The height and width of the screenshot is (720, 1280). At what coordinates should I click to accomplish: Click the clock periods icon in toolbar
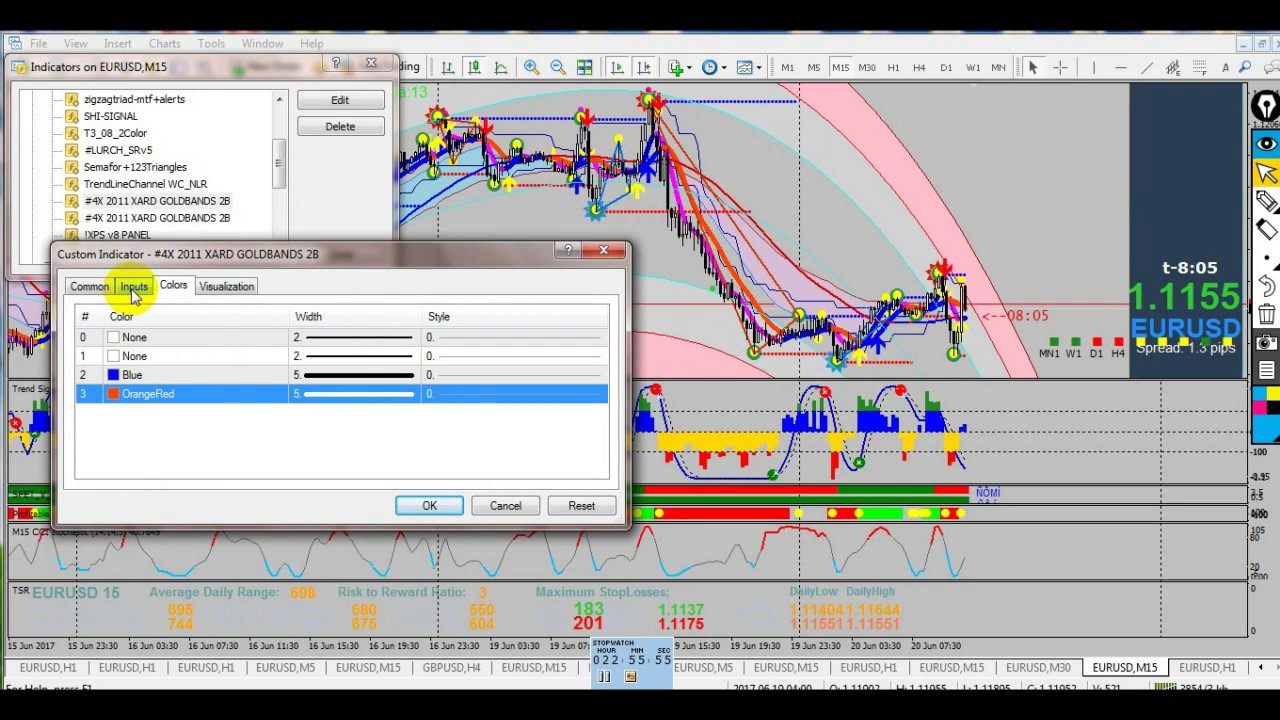click(x=709, y=67)
